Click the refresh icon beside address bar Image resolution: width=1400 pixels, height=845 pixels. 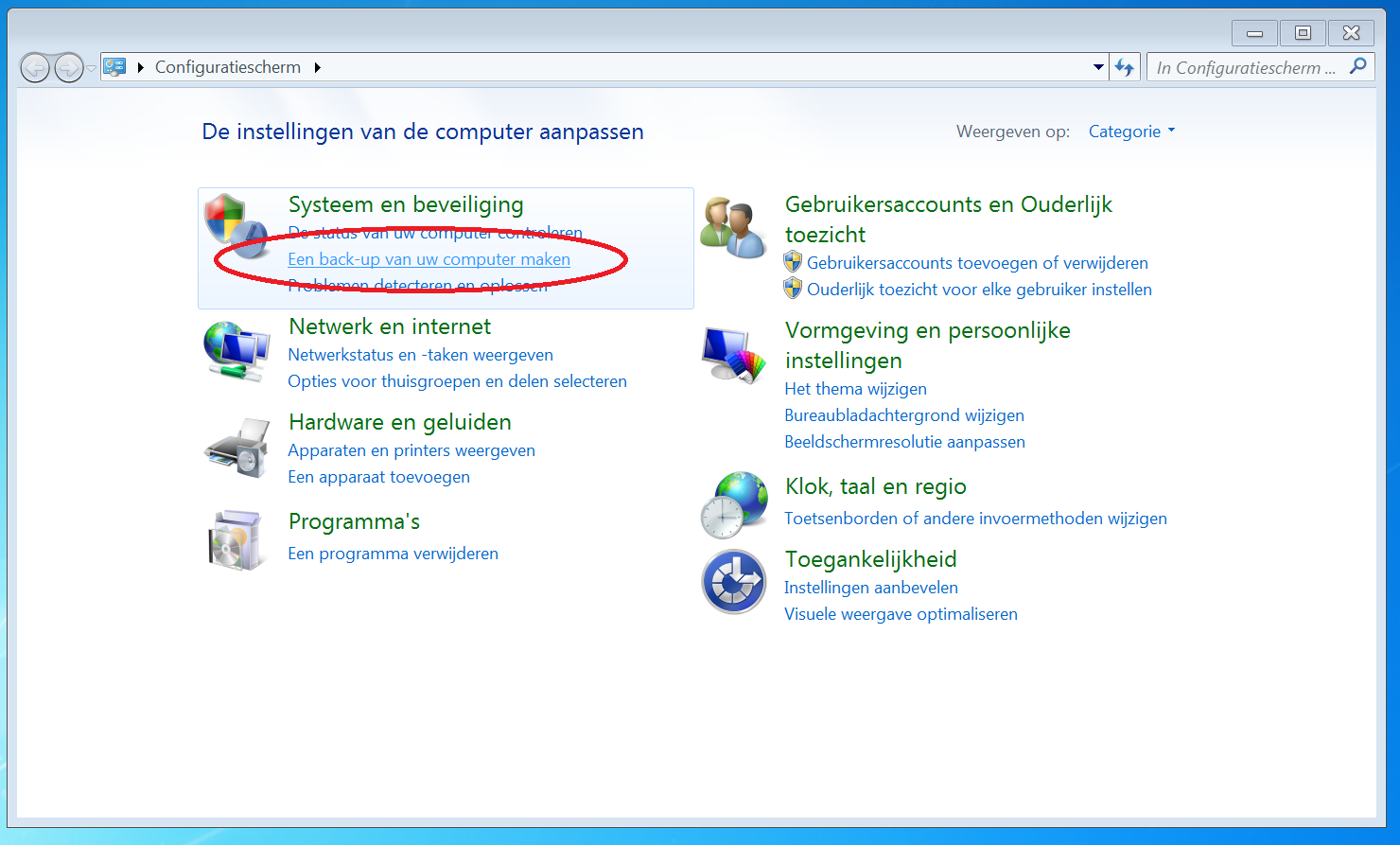[x=1124, y=67]
